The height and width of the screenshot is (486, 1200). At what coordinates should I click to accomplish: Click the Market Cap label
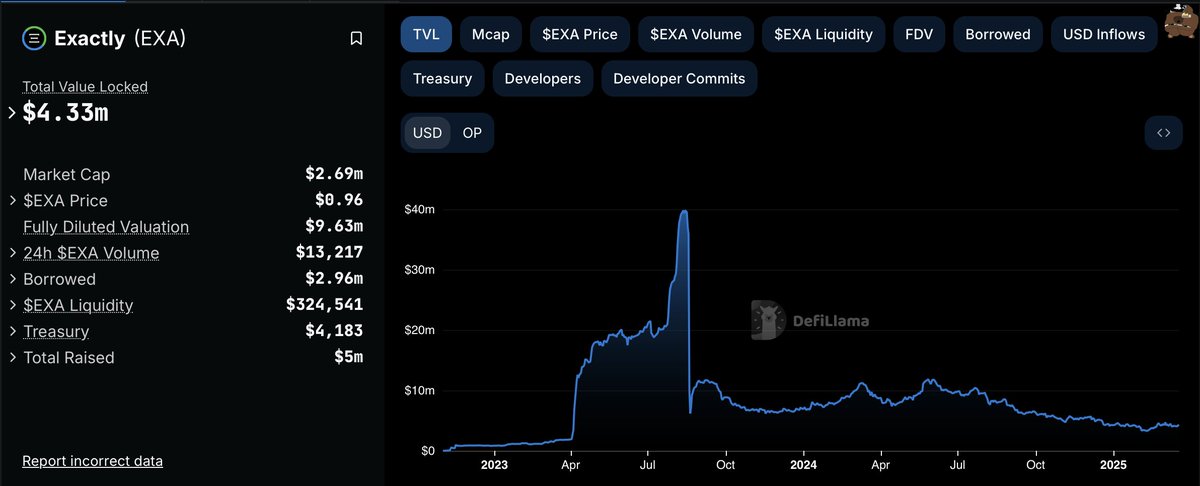click(66, 174)
